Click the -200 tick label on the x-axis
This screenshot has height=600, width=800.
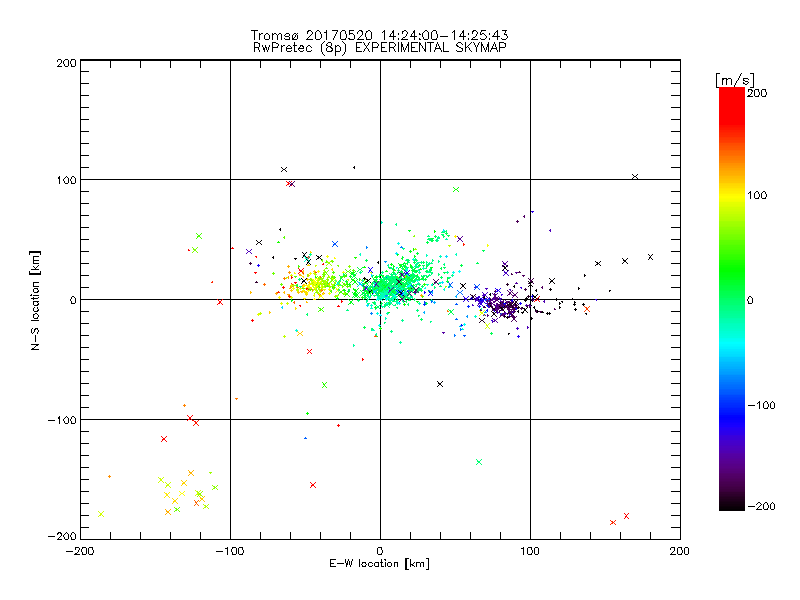click(x=80, y=551)
